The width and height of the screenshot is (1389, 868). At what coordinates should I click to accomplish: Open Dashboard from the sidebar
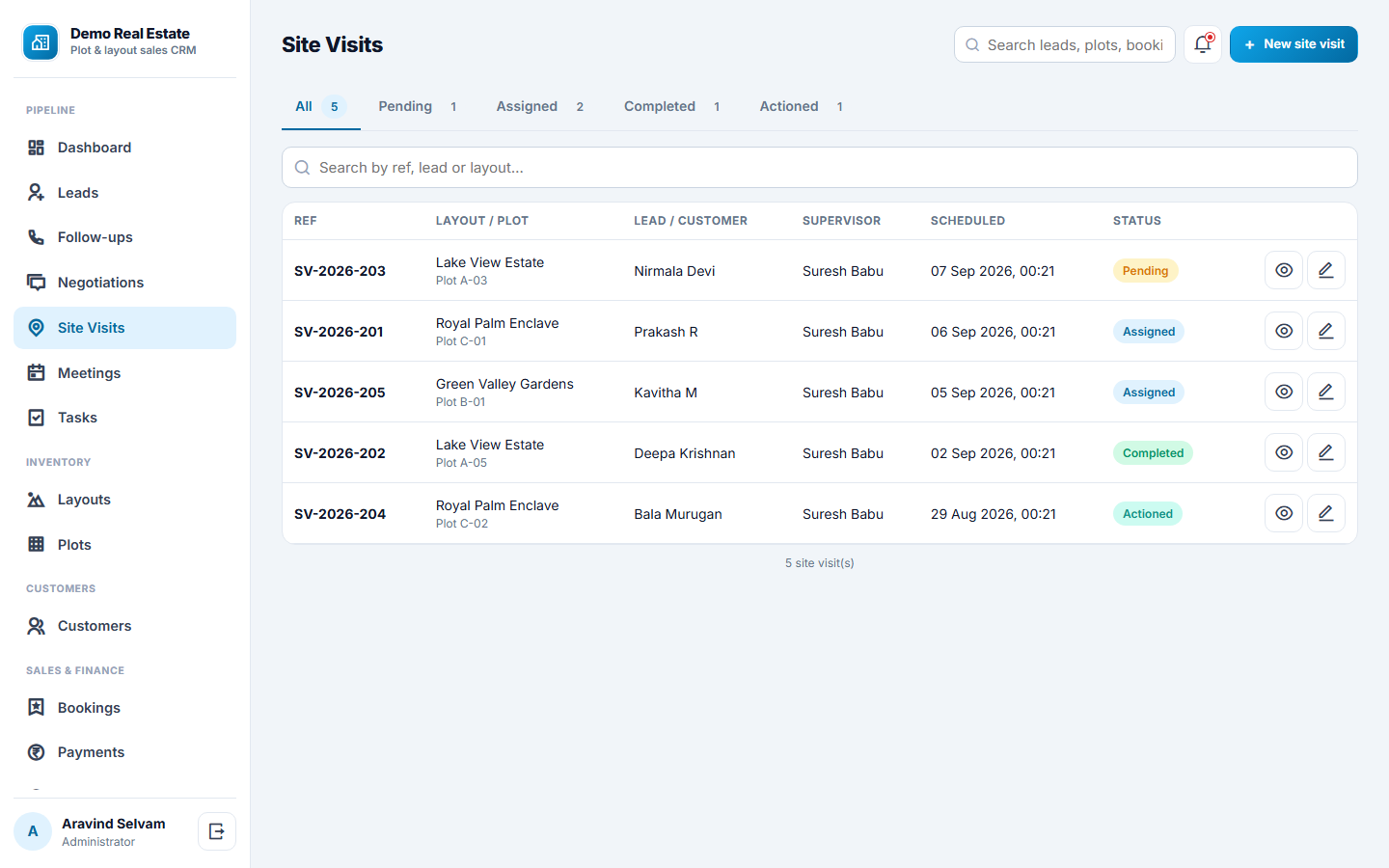tap(124, 148)
